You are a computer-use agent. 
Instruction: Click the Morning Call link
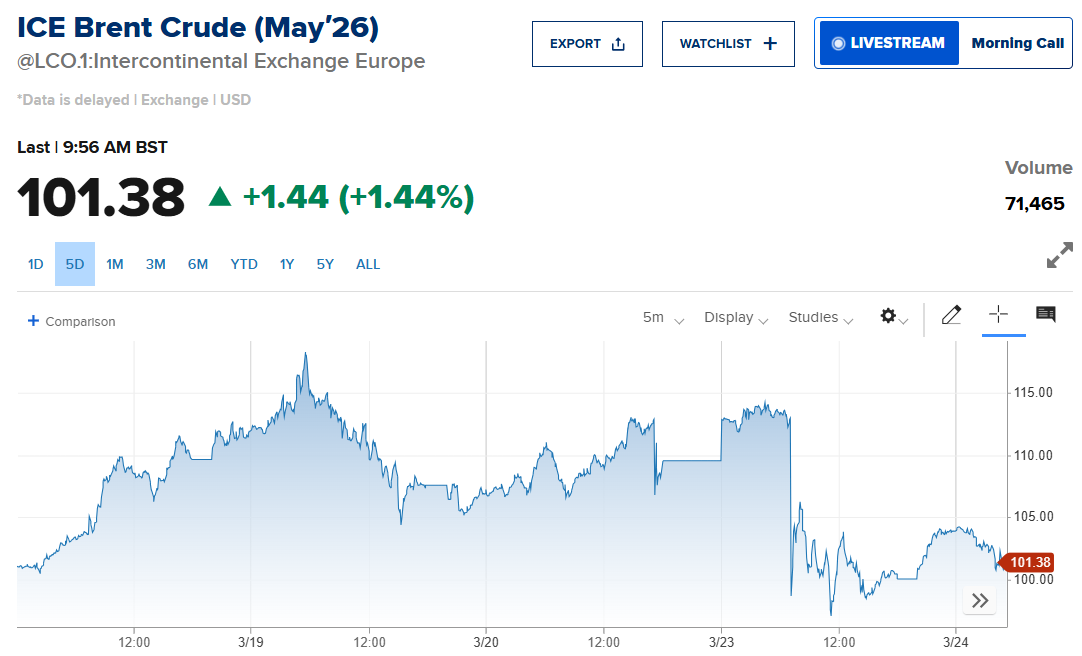1017,44
